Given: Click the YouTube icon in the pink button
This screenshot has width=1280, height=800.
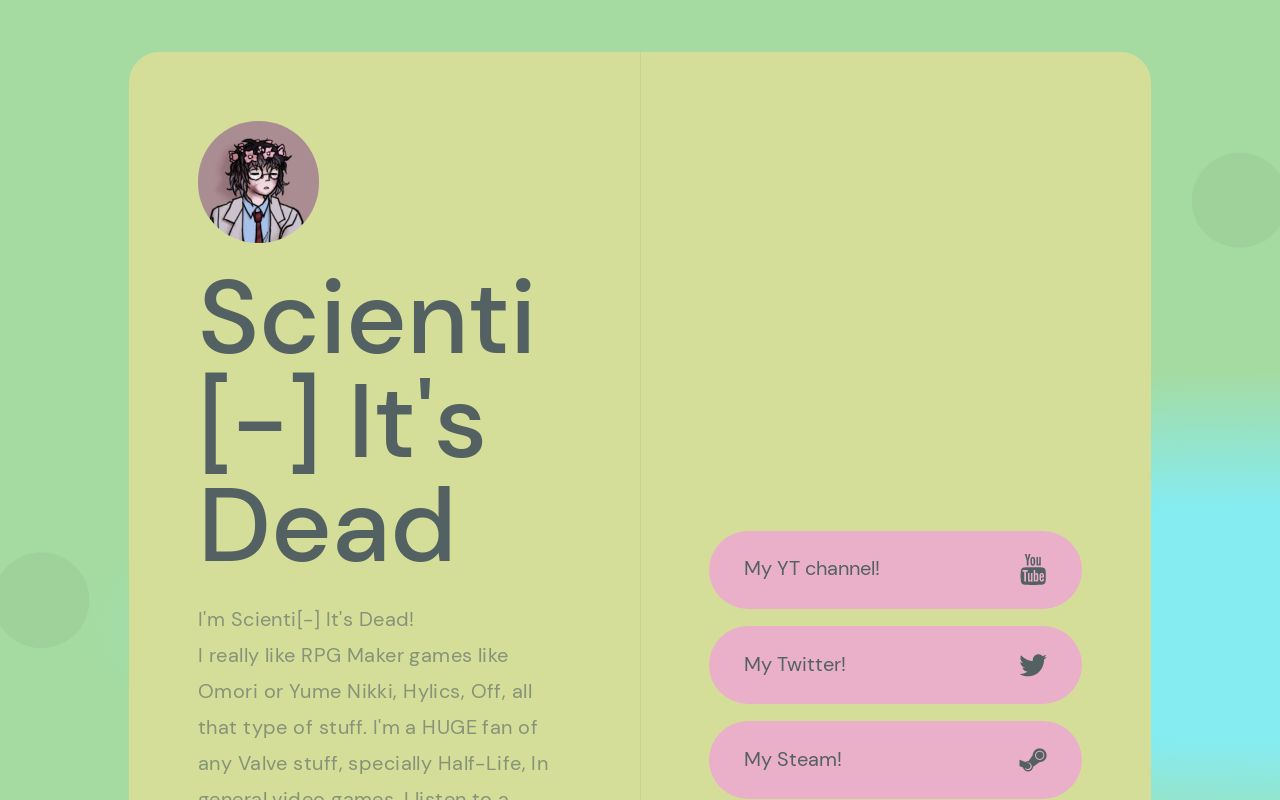Looking at the screenshot, I should click(1033, 570).
